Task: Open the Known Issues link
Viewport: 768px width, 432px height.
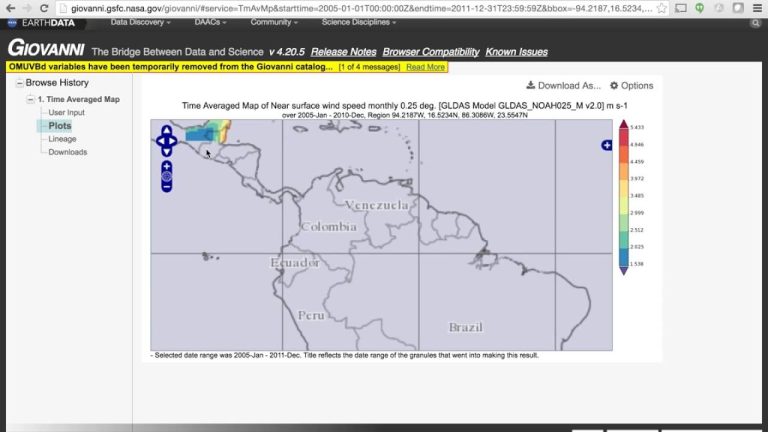Action: [516, 52]
